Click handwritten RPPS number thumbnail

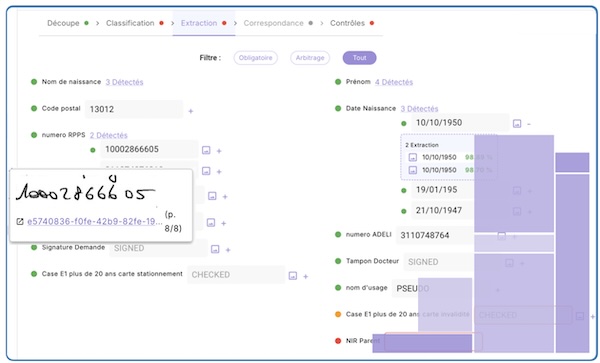click(x=85, y=189)
